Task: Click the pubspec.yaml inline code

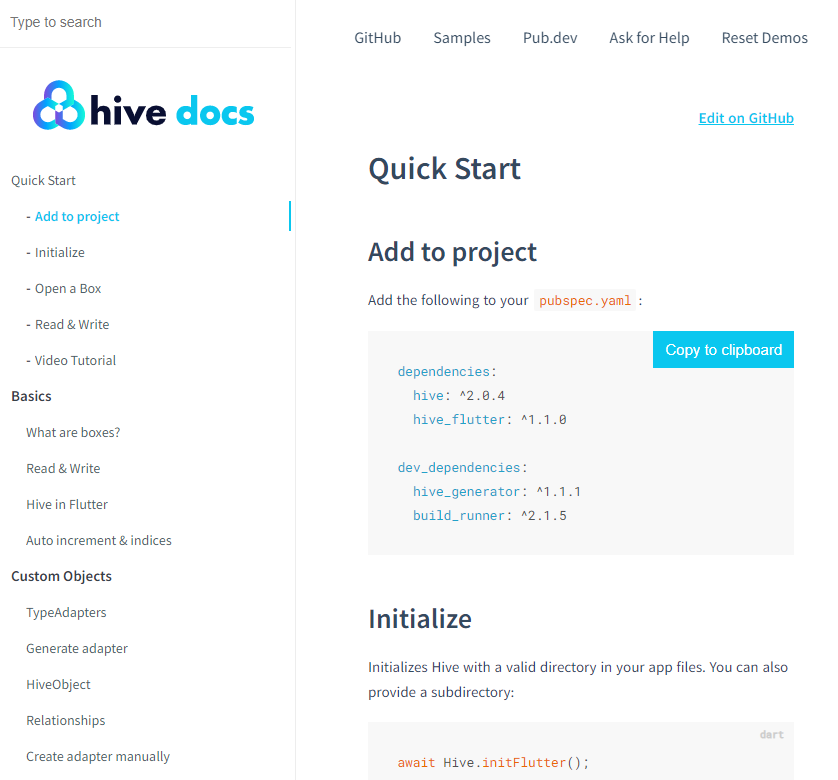Action: (x=585, y=300)
